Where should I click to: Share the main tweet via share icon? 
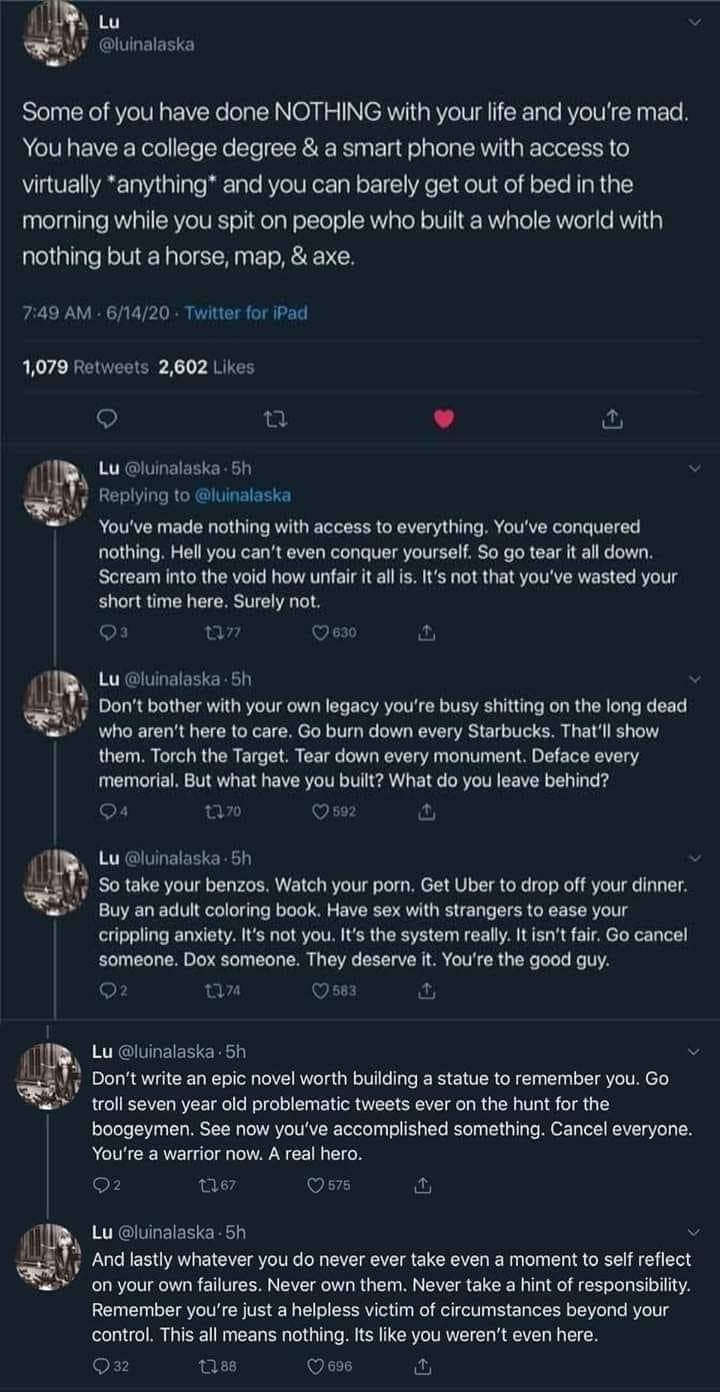[610, 421]
